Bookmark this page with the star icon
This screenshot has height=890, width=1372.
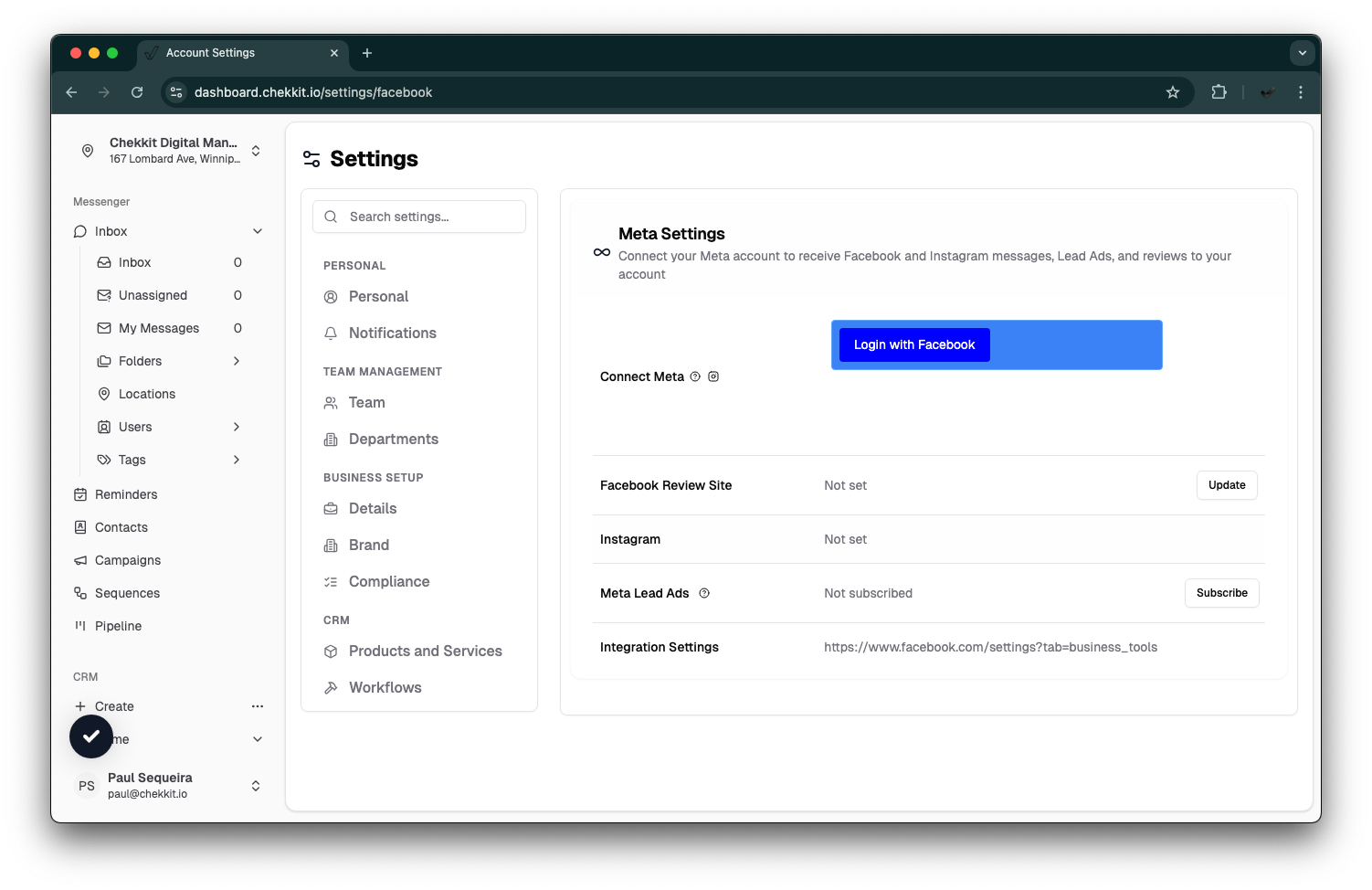pyautogui.click(x=1173, y=92)
